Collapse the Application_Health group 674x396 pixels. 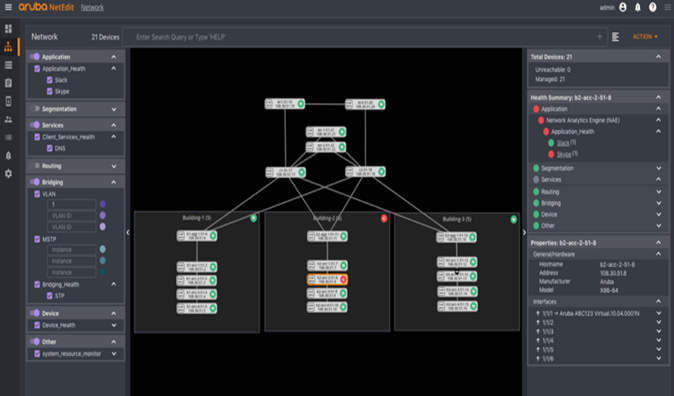pyautogui.click(x=113, y=68)
